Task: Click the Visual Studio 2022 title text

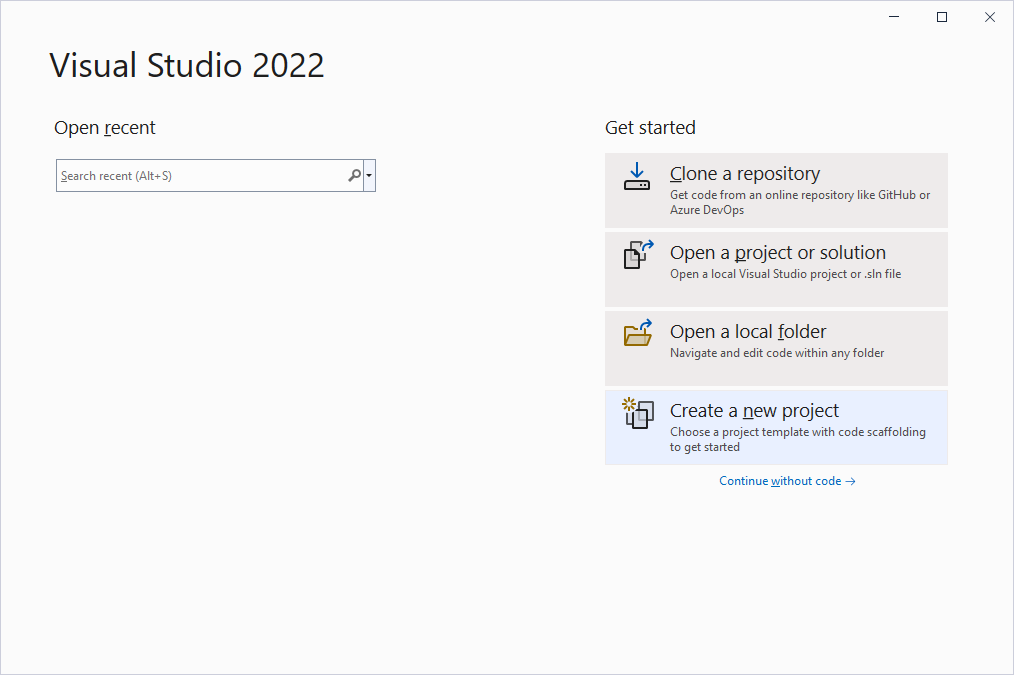Action: [x=187, y=65]
